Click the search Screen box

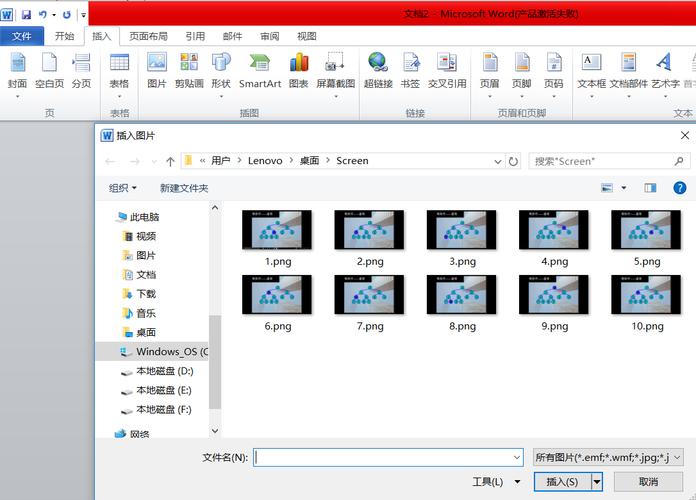click(x=609, y=161)
